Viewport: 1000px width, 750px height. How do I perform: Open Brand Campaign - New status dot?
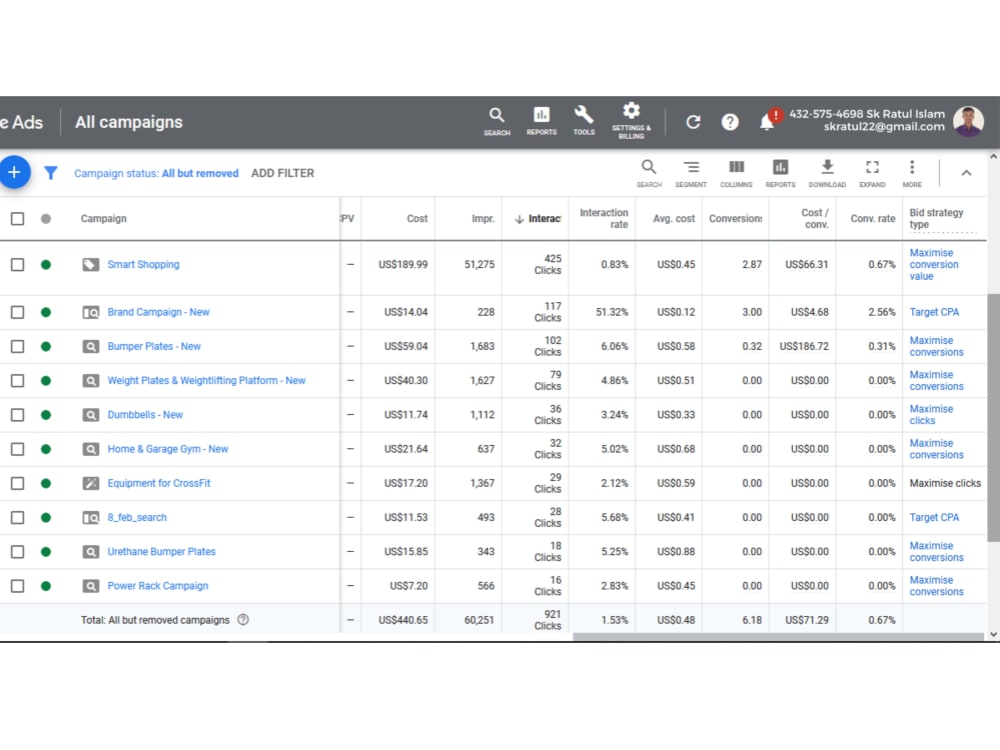[46, 312]
